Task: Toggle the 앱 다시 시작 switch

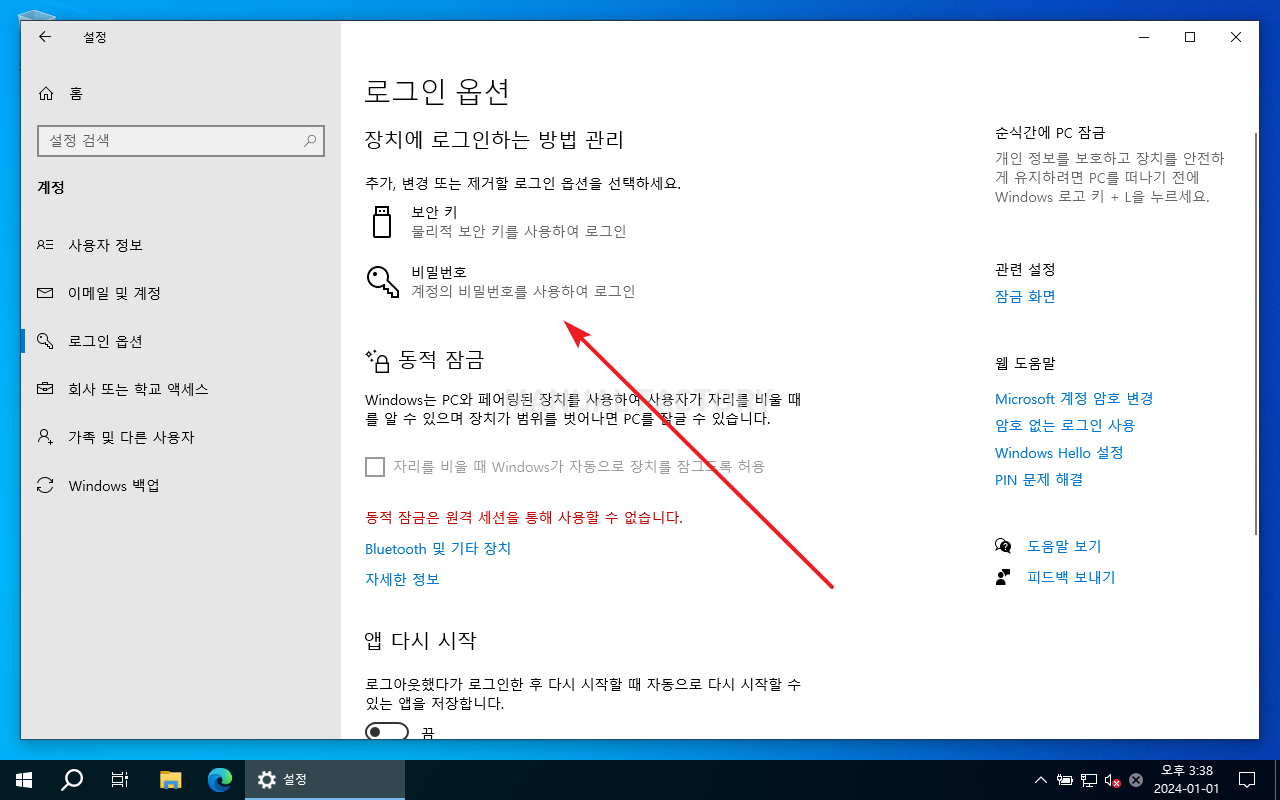Action: pyautogui.click(x=386, y=732)
